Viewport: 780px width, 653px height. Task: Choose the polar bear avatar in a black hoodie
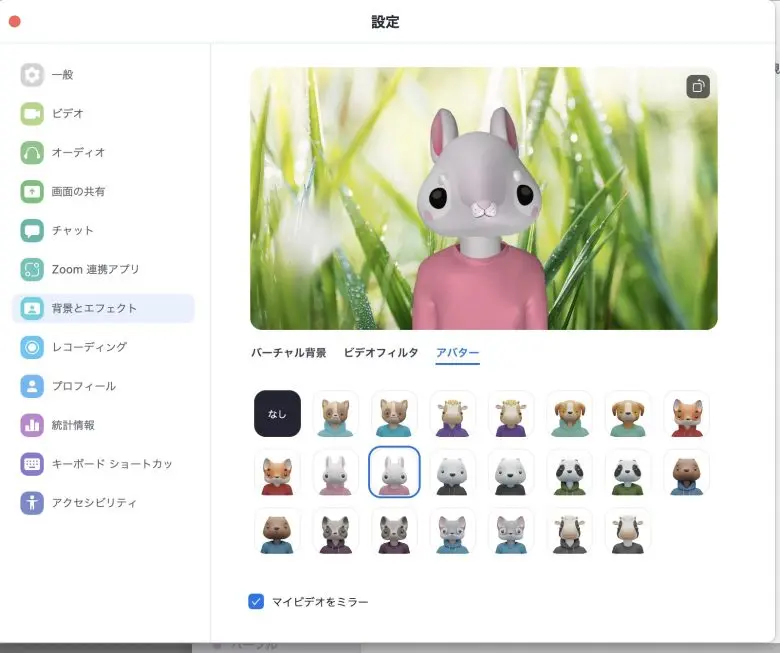tap(453, 472)
